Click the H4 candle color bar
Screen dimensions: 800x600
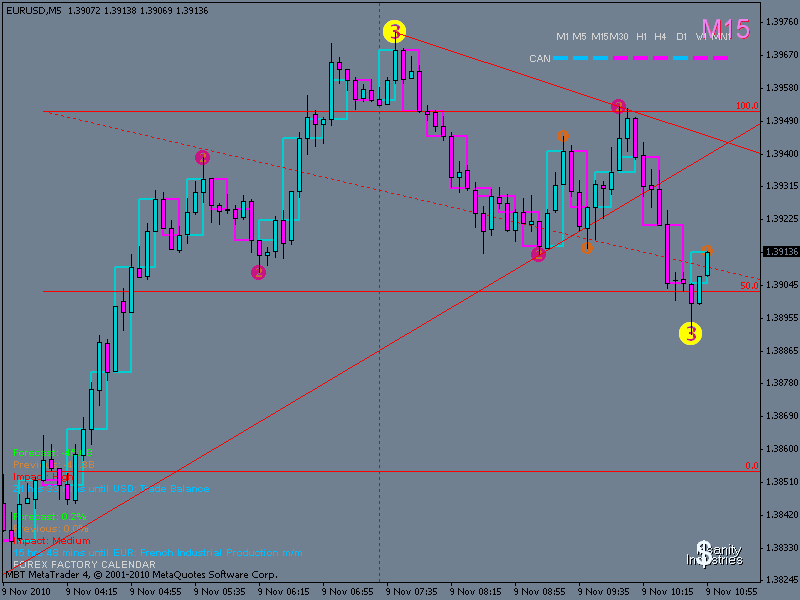(x=660, y=58)
